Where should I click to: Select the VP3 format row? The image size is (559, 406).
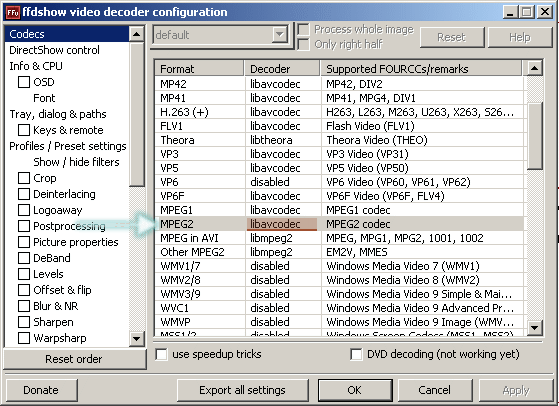[339, 154]
